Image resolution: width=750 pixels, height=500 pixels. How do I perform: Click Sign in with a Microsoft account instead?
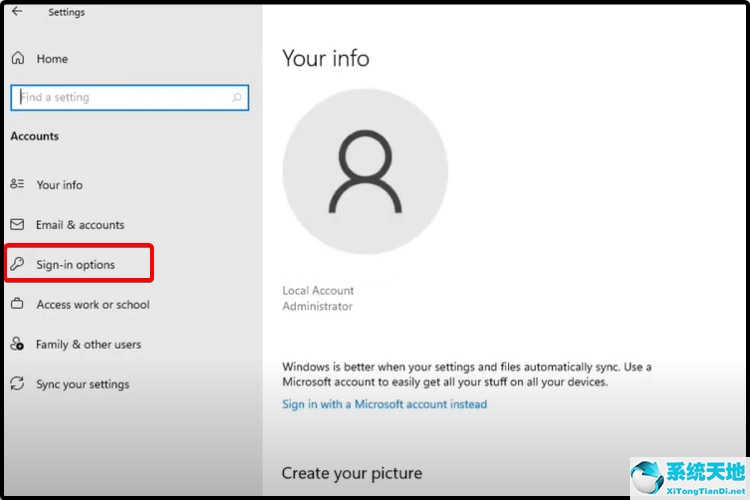point(384,404)
